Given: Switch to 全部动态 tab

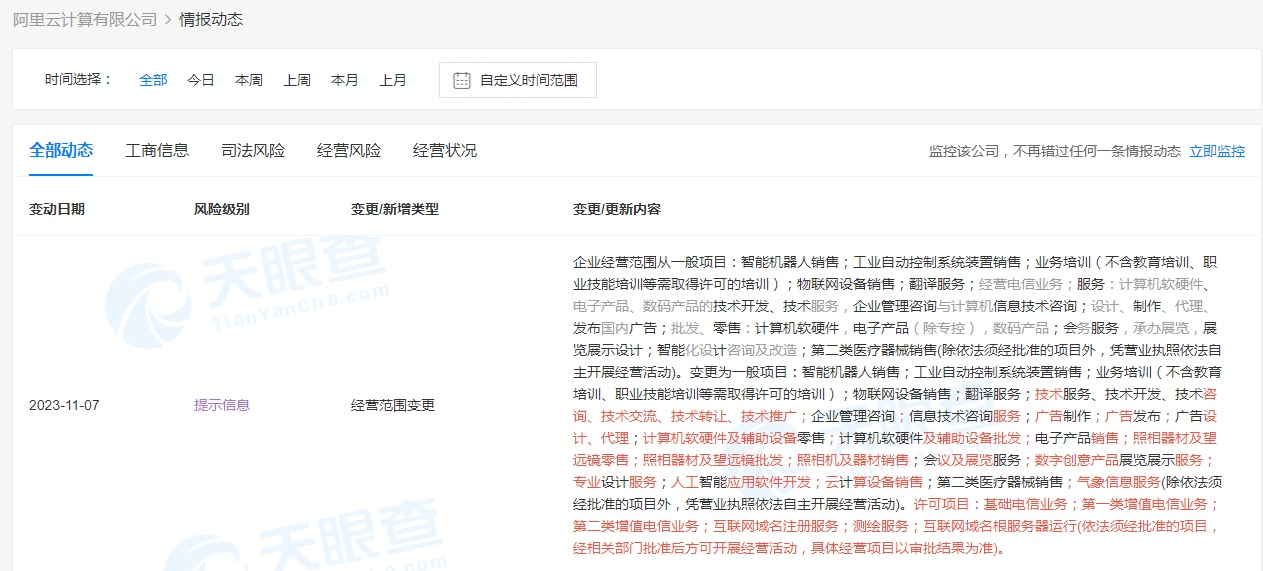Looking at the screenshot, I should 61,151.
